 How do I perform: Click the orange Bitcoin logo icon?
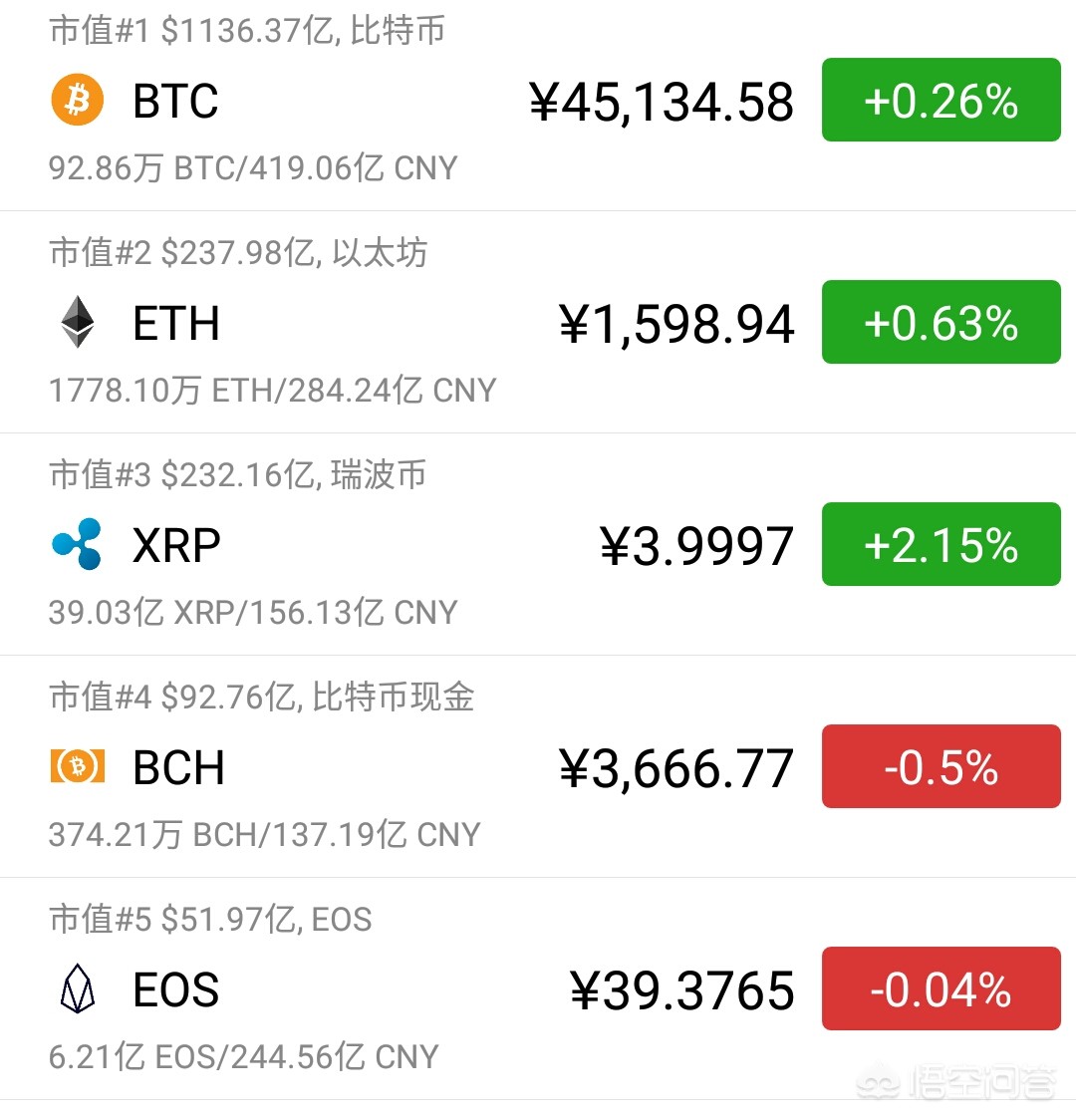(x=78, y=100)
